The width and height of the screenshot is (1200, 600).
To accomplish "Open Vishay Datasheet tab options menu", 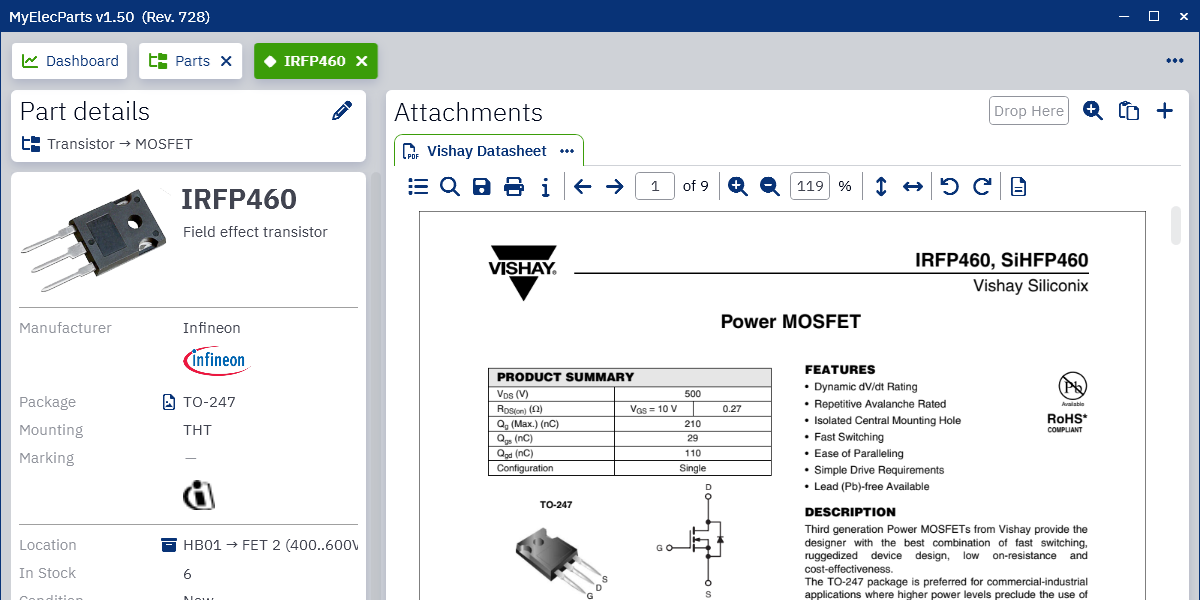I will (x=567, y=151).
